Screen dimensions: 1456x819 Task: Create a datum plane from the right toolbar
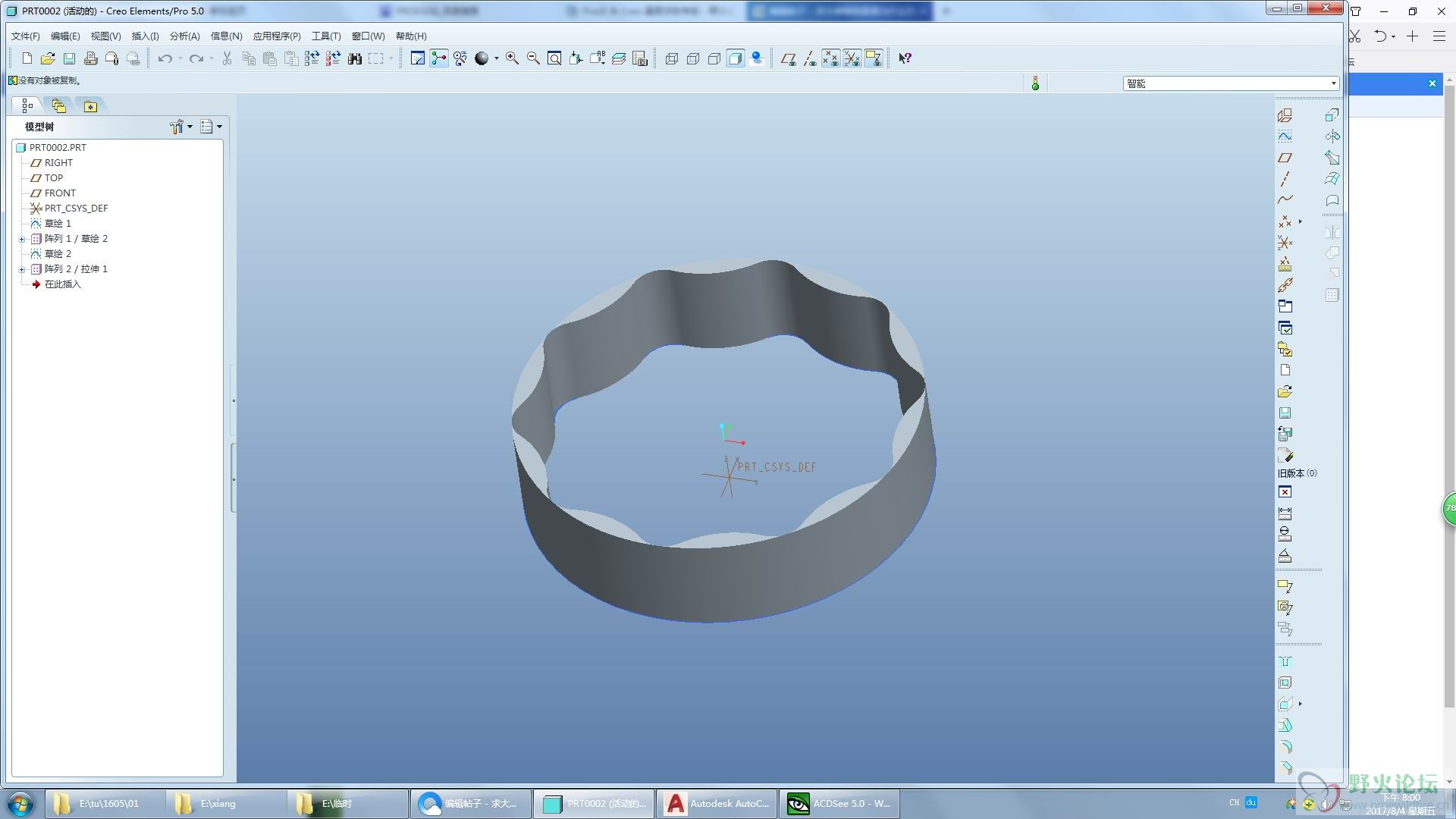[1285, 158]
